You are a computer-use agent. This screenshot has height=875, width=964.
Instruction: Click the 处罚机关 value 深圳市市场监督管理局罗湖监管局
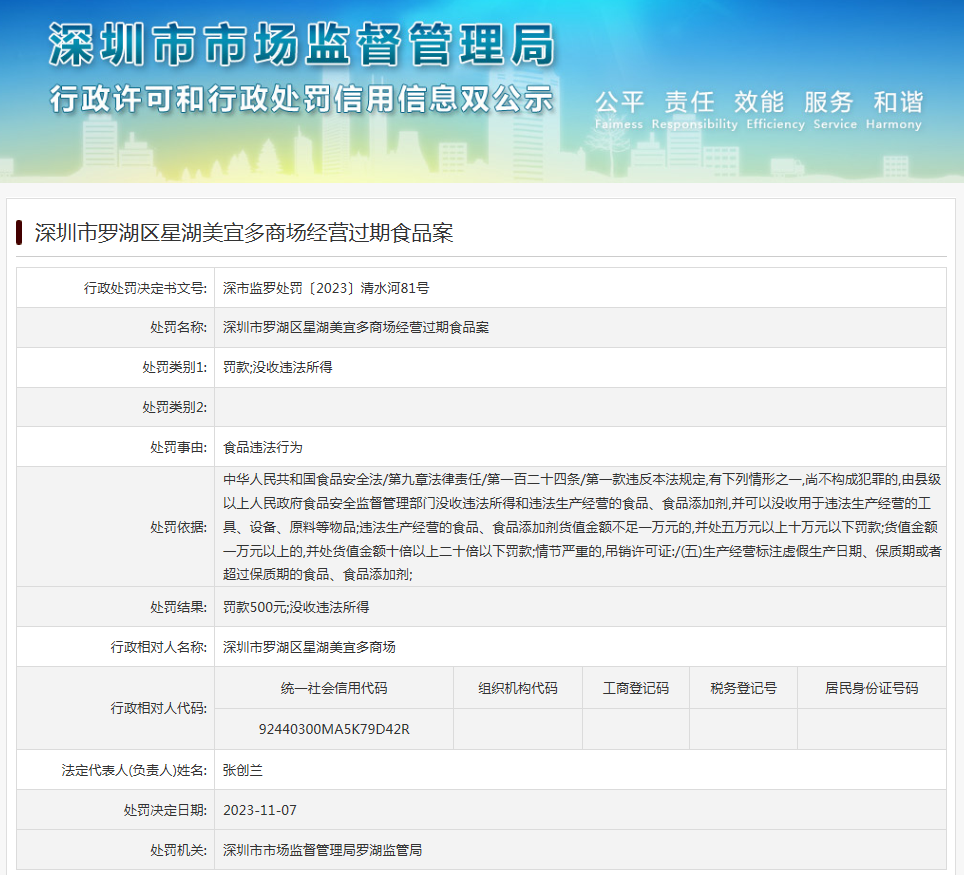point(322,850)
